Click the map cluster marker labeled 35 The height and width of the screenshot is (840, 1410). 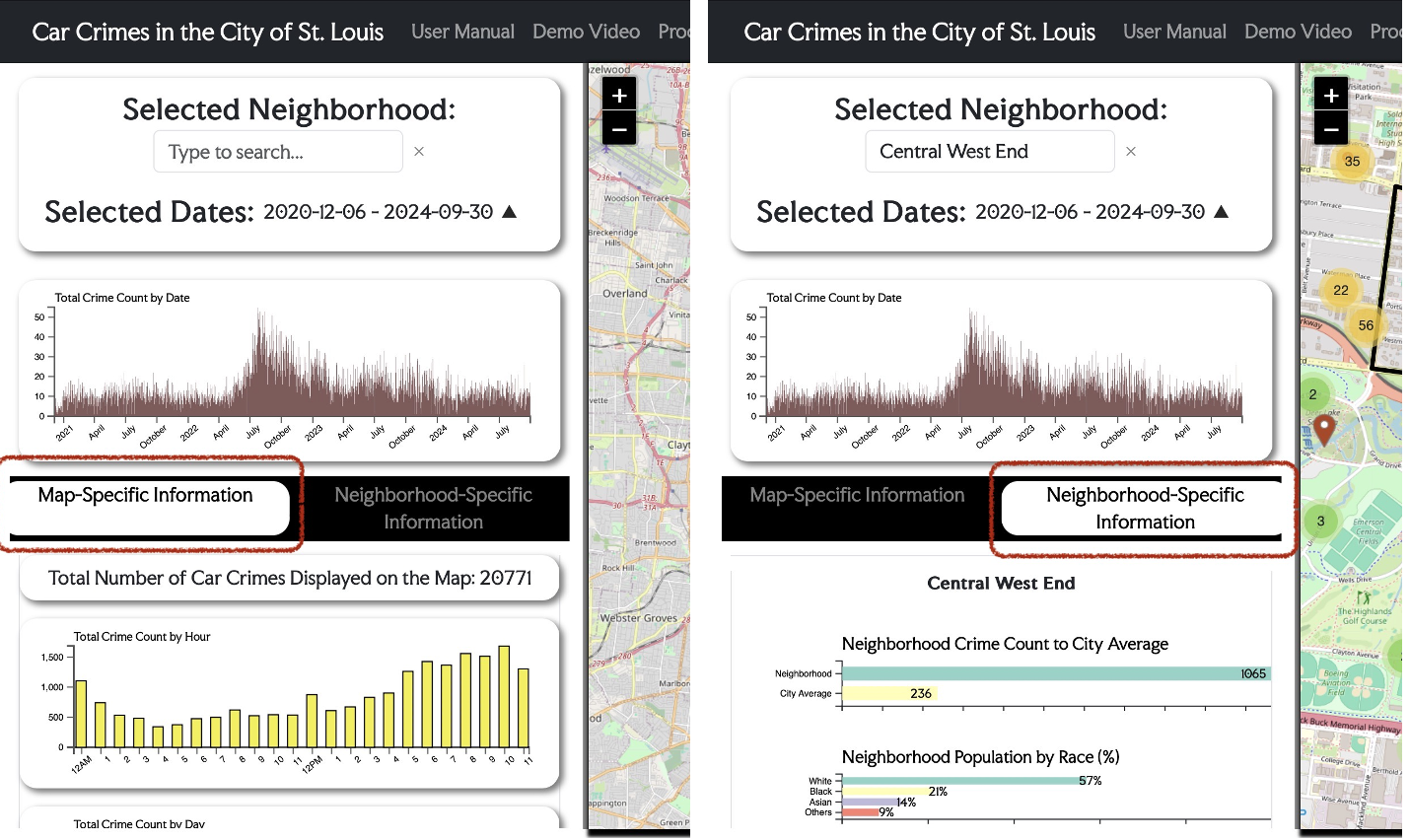[1352, 162]
